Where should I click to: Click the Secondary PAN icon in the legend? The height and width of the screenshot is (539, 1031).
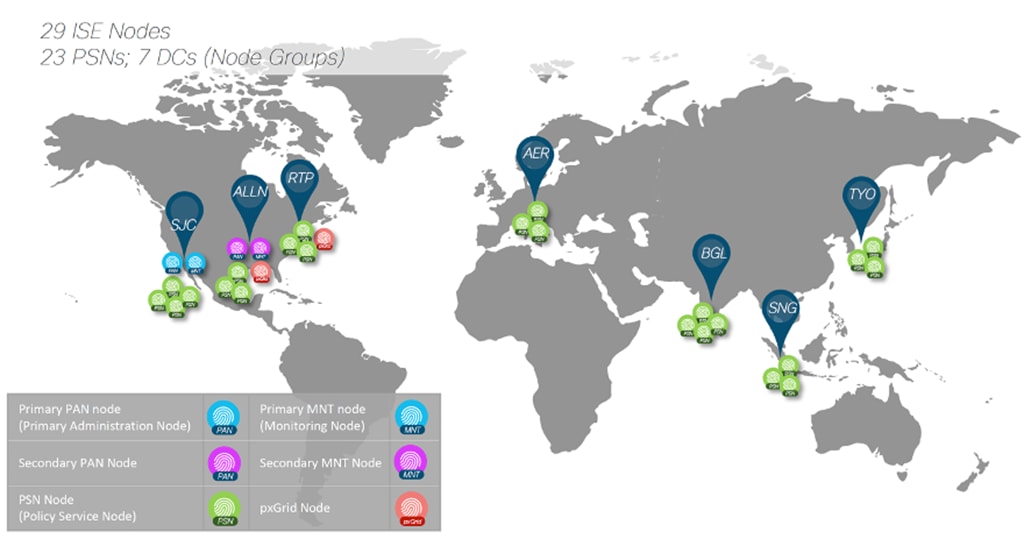pos(224,463)
